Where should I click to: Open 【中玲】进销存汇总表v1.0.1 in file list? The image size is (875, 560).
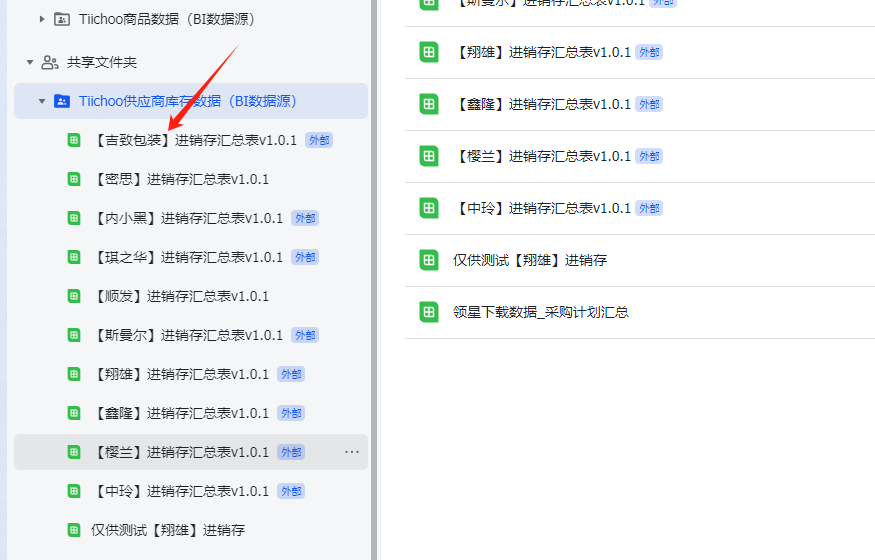tap(542, 208)
